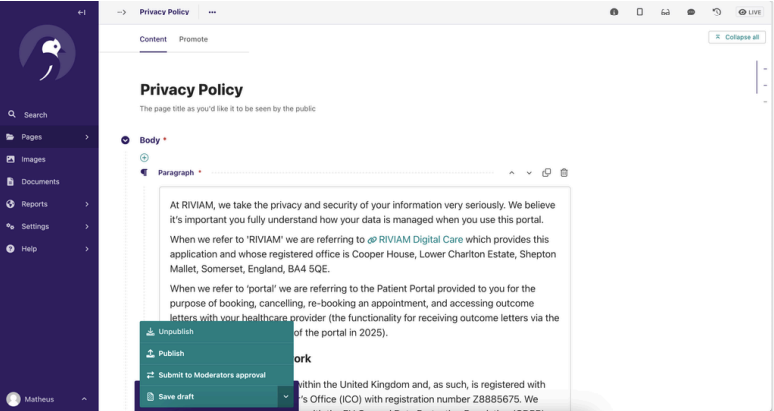Duplicate the Paragraph block
This screenshot has width=774, height=411.
point(547,173)
